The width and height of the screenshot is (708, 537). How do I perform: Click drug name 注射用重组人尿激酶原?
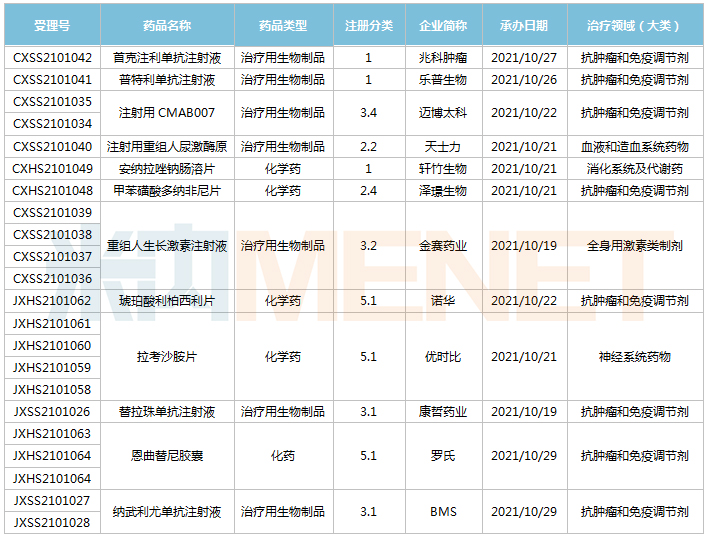(x=167, y=147)
